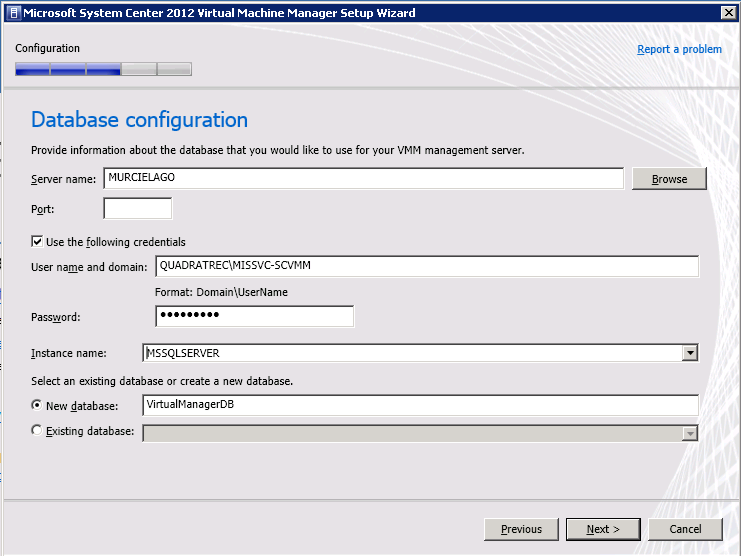This screenshot has height=556, width=741.
Task: Open the Report a problem link
Action: point(679,49)
